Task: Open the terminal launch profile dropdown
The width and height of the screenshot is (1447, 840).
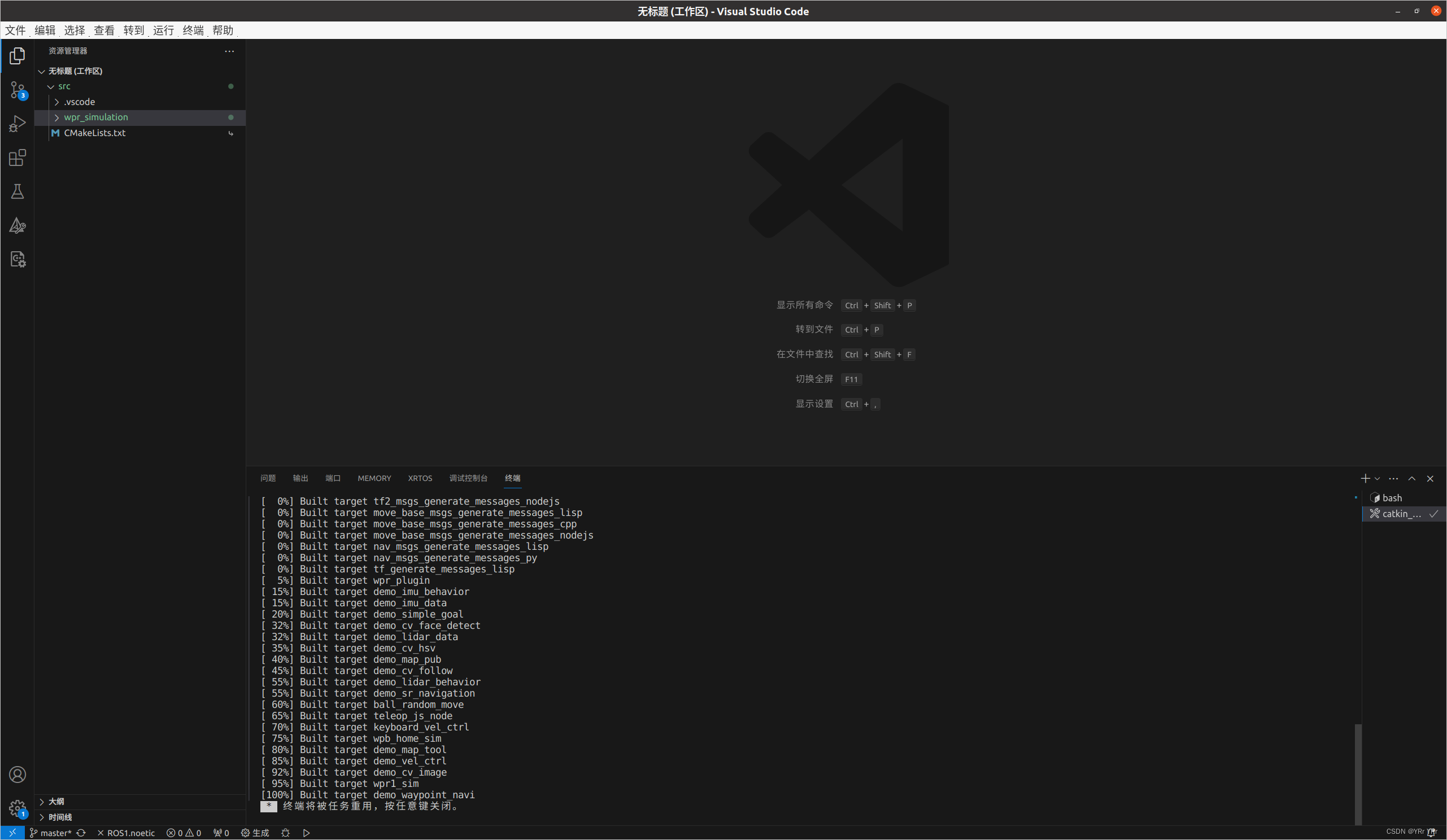Action: pyautogui.click(x=1377, y=479)
